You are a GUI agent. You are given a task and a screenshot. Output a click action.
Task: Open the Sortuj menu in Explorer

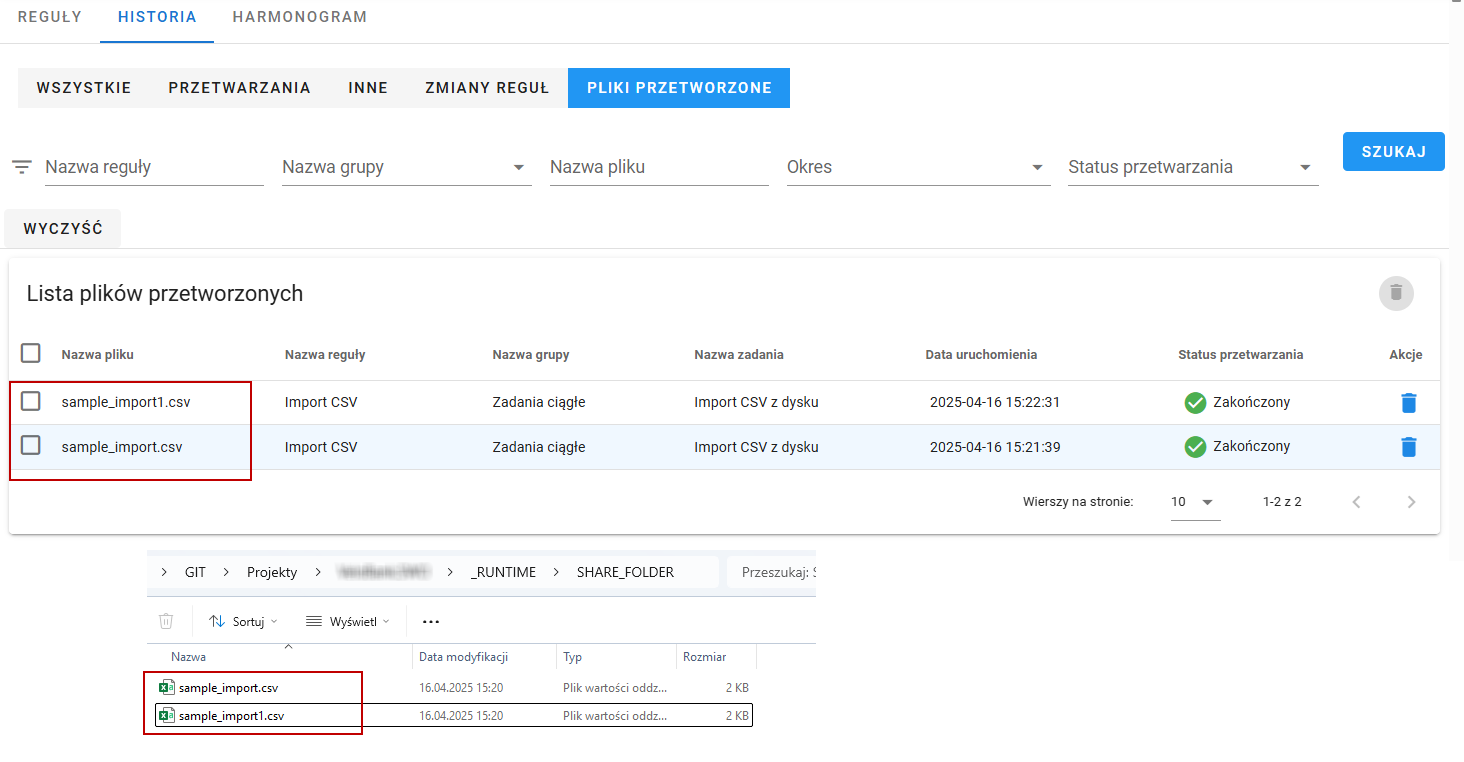pyautogui.click(x=243, y=622)
